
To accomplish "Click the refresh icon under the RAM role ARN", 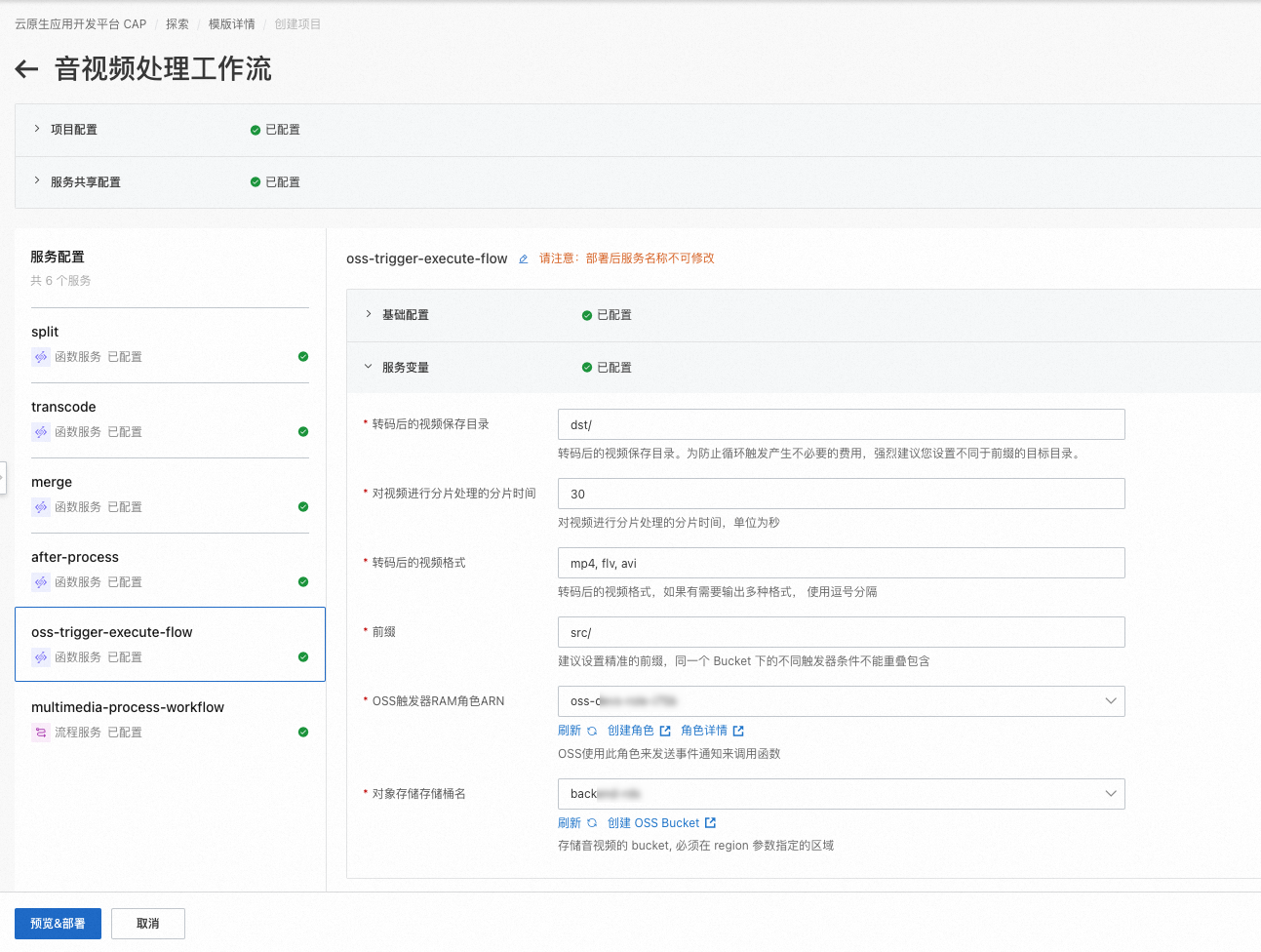I will tap(592, 731).
